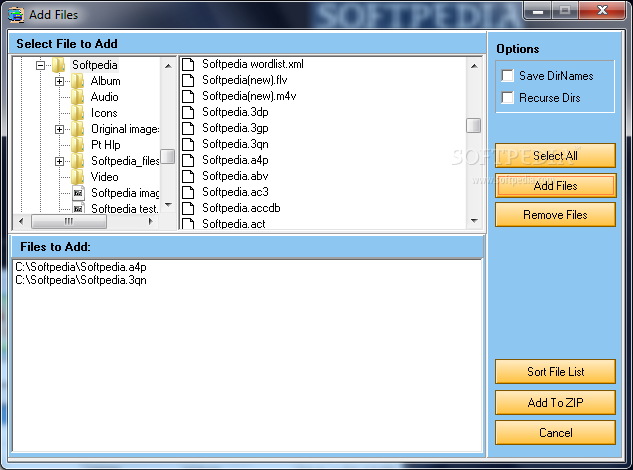Select Softpedia.accdb file name

[x=241, y=208]
